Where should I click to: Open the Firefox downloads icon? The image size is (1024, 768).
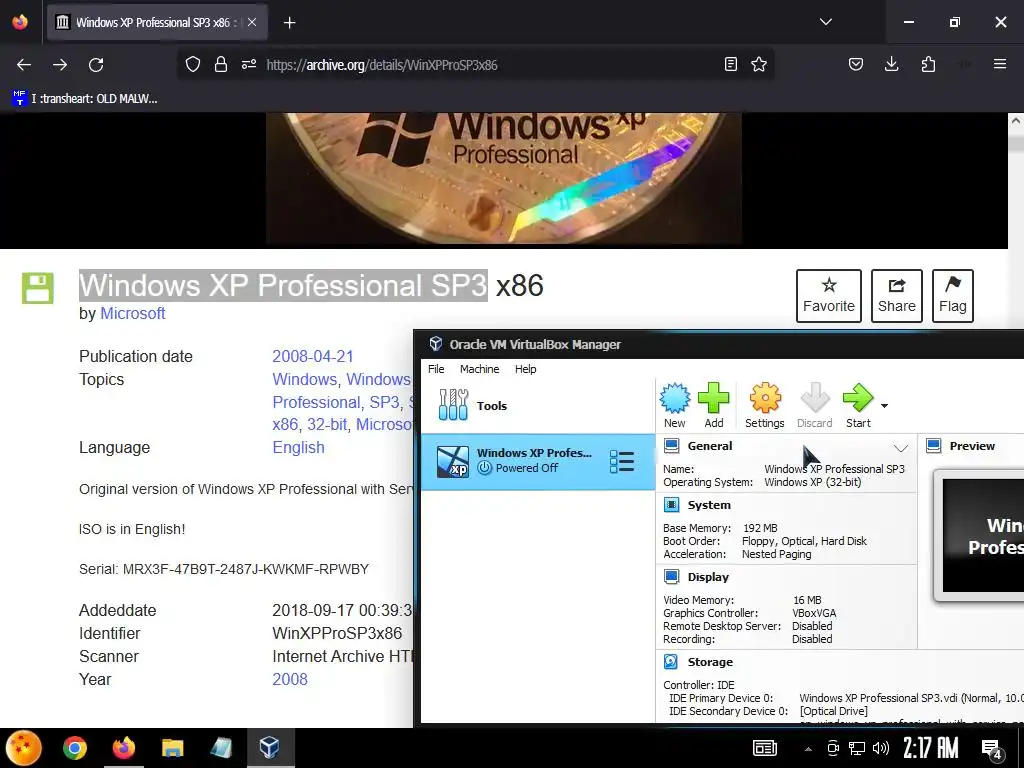pos(891,64)
